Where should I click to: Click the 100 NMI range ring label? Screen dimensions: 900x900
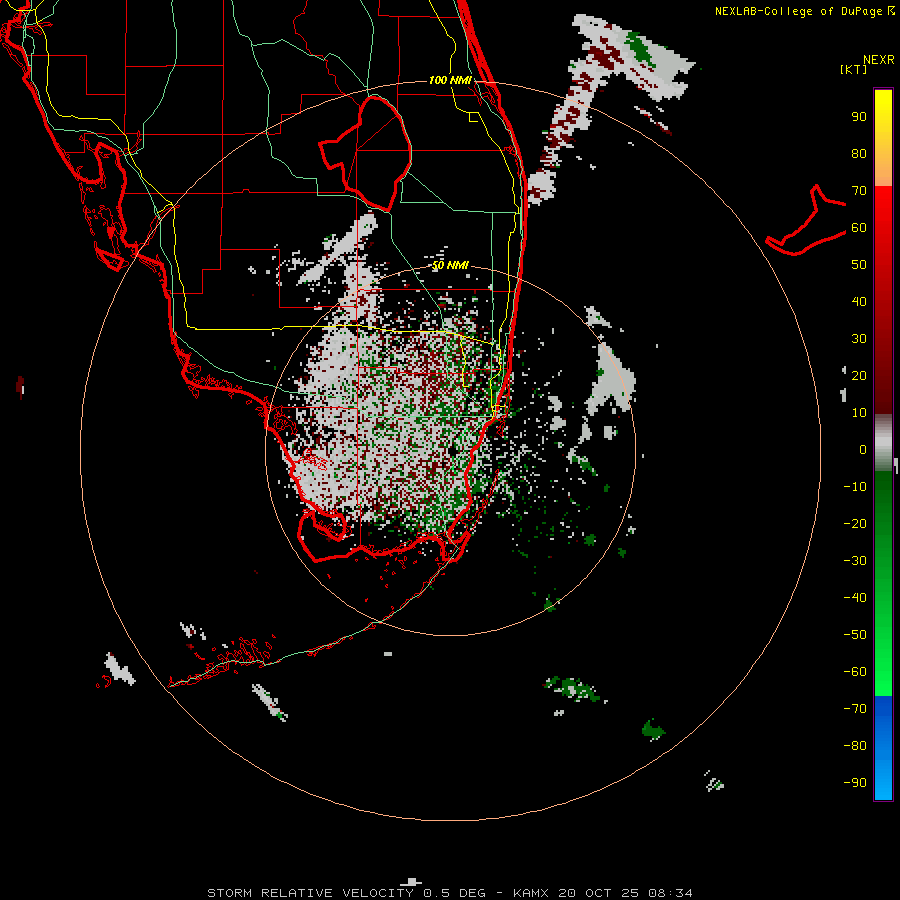coord(450,80)
